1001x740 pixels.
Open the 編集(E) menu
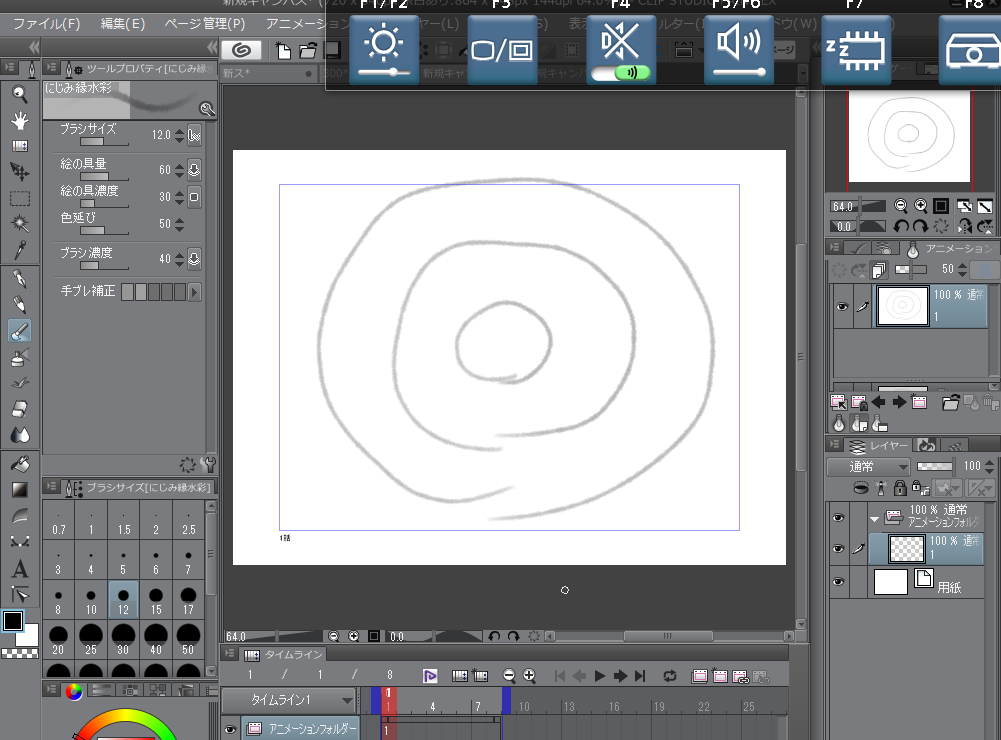123,23
